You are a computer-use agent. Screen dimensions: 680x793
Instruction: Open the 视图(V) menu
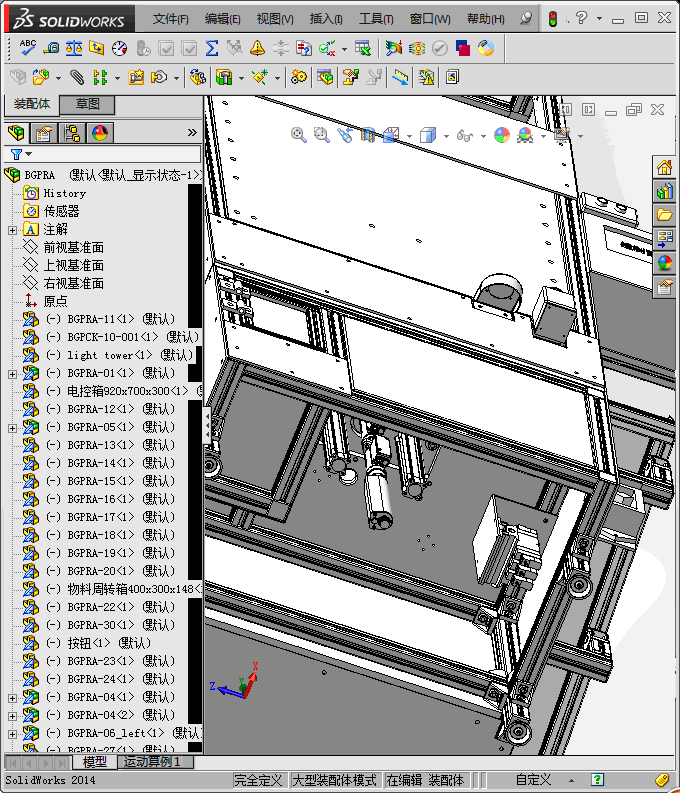pos(275,19)
